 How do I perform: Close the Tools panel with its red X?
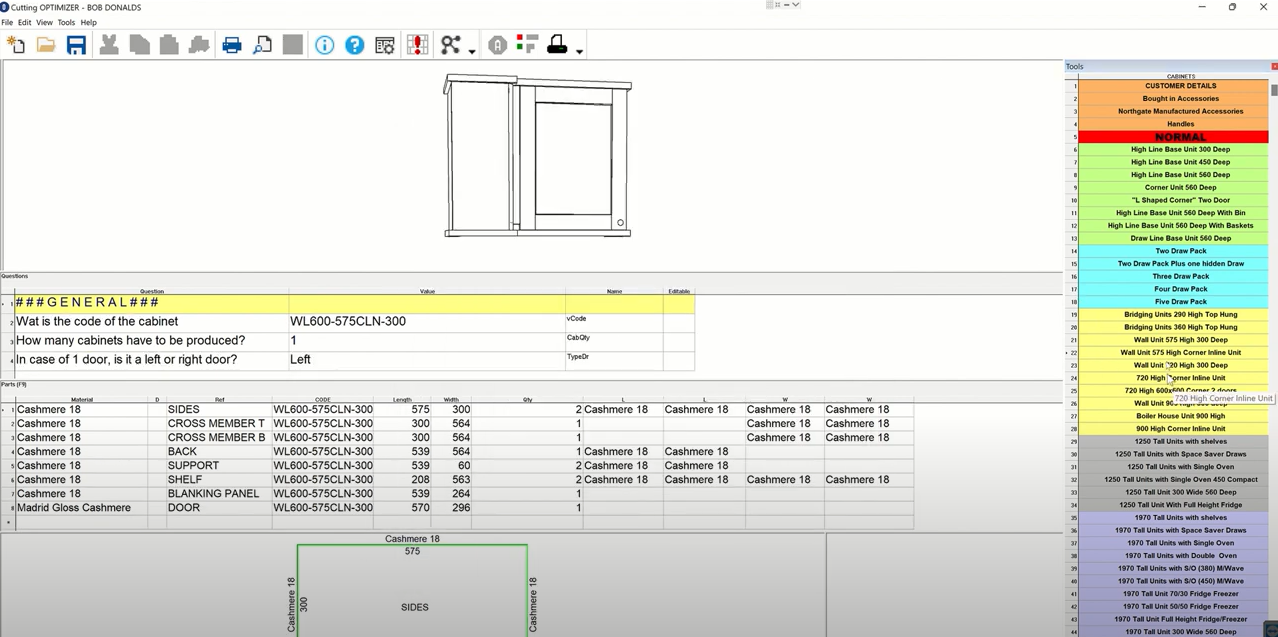[1274, 66]
